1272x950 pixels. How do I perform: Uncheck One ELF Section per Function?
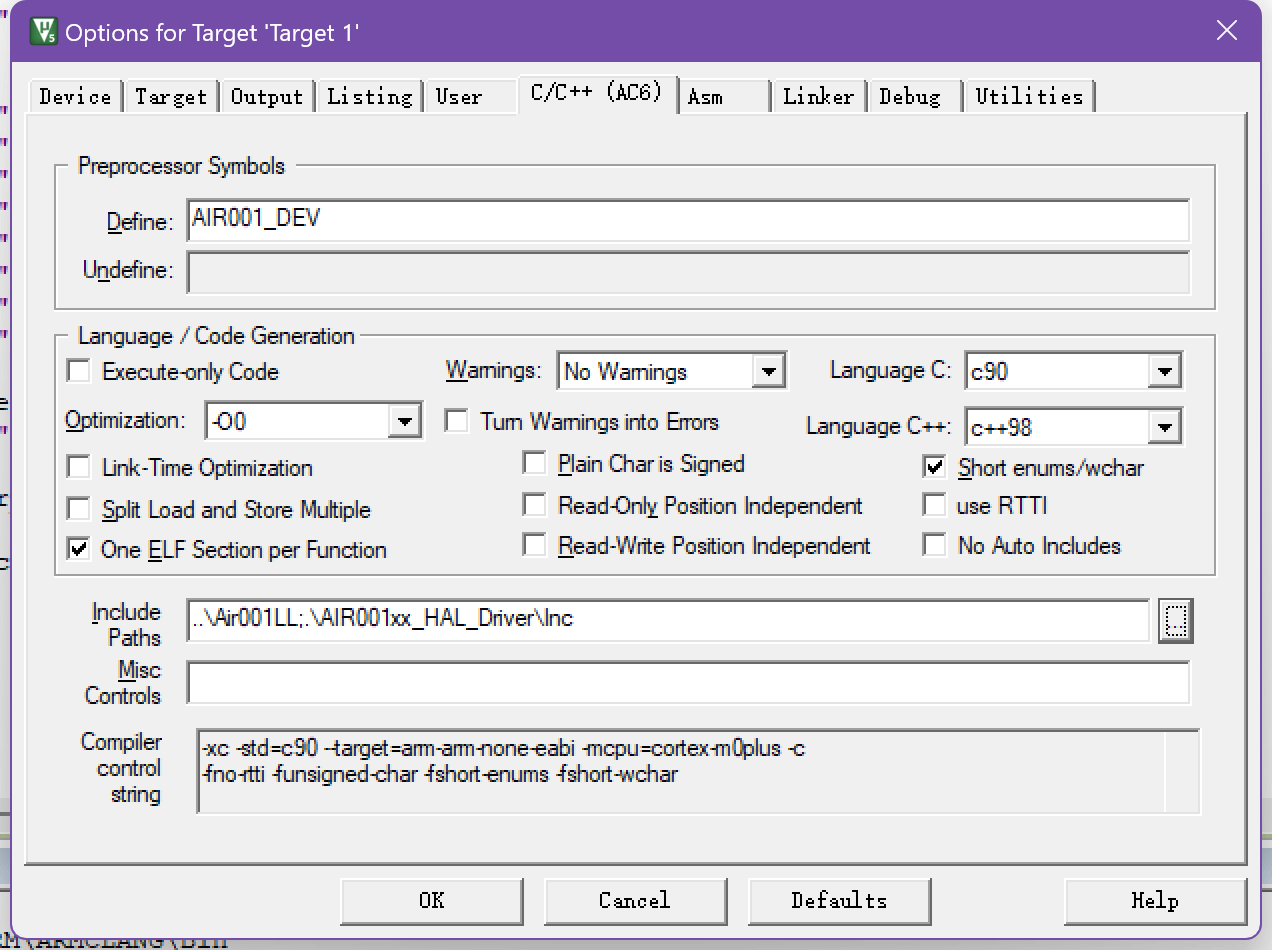pyautogui.click(x=79, y=550)
